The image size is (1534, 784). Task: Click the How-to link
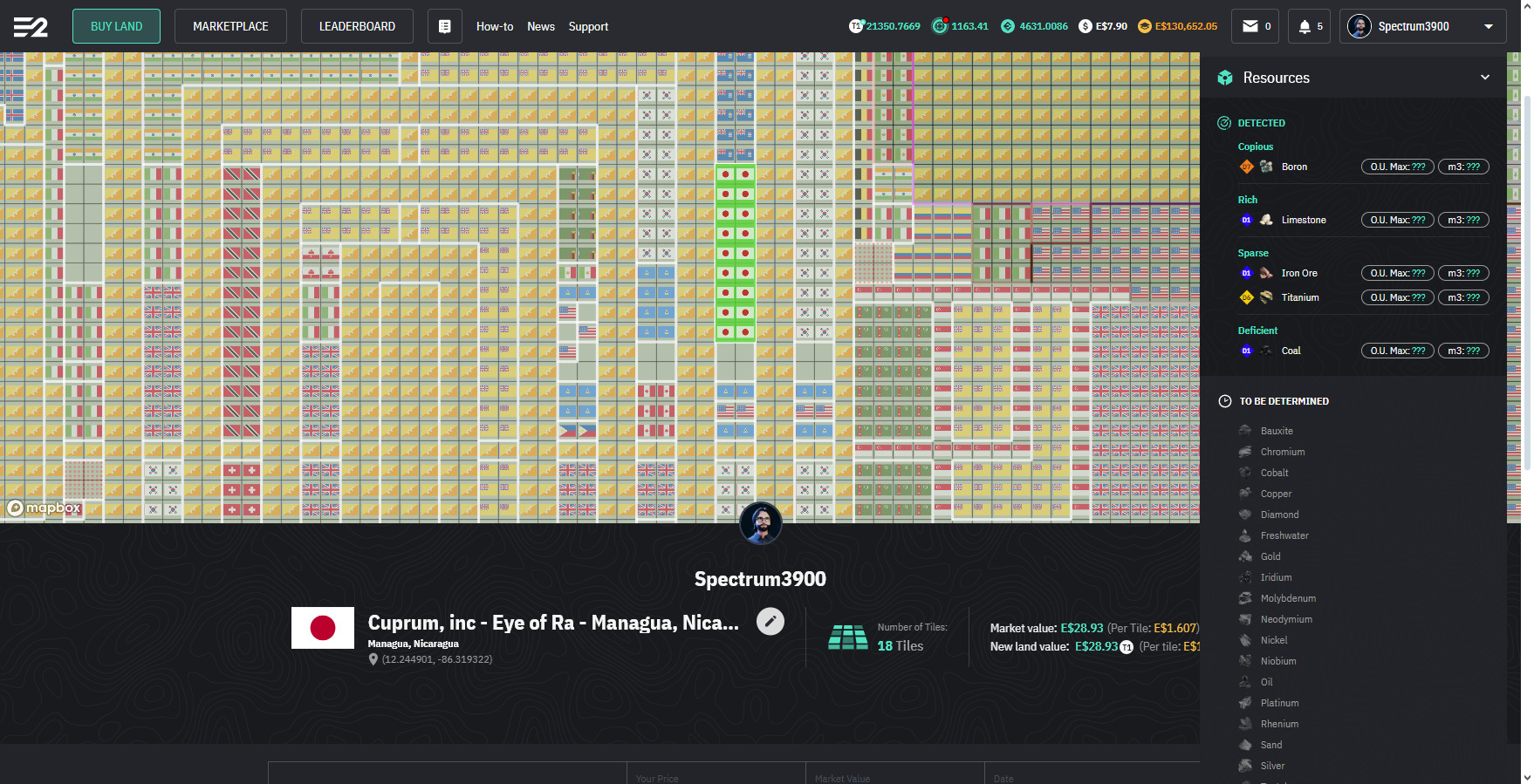pos(494,27)
